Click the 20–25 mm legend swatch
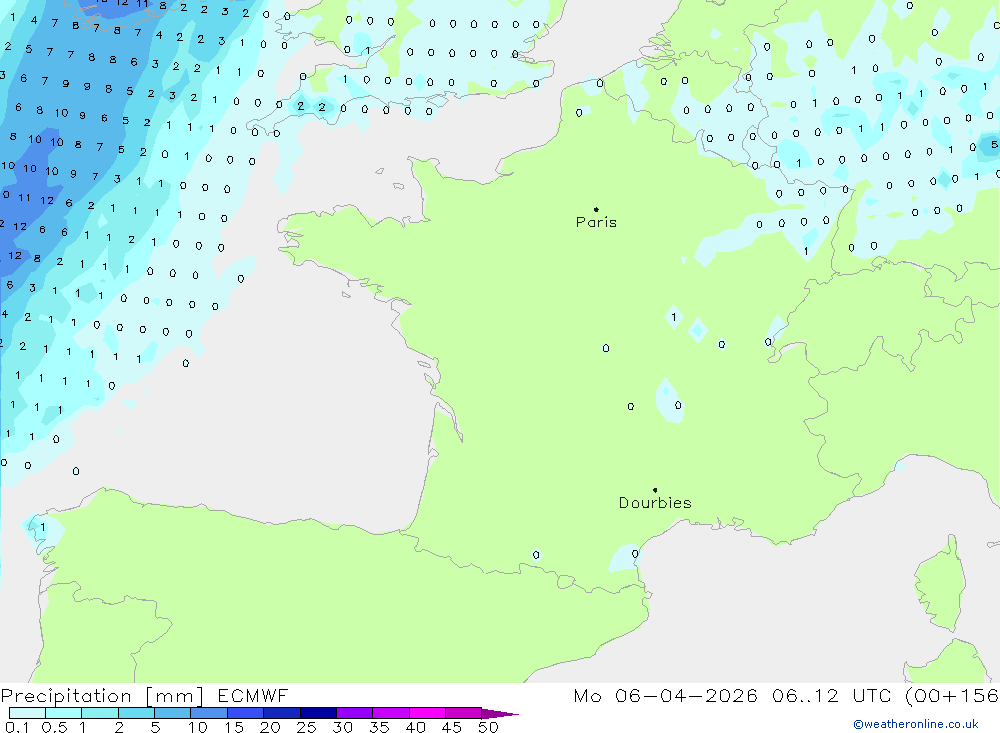 point(281,713)
